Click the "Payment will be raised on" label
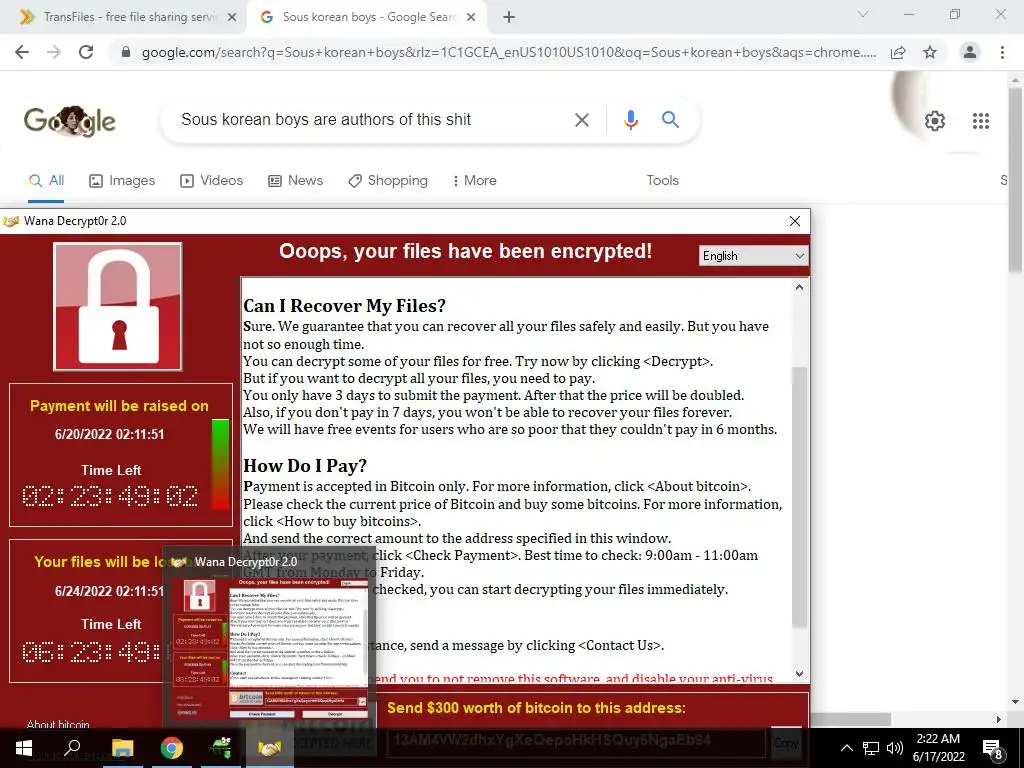Image resolution: width=1024 pixels, height=768 pixels. point(120,406)
